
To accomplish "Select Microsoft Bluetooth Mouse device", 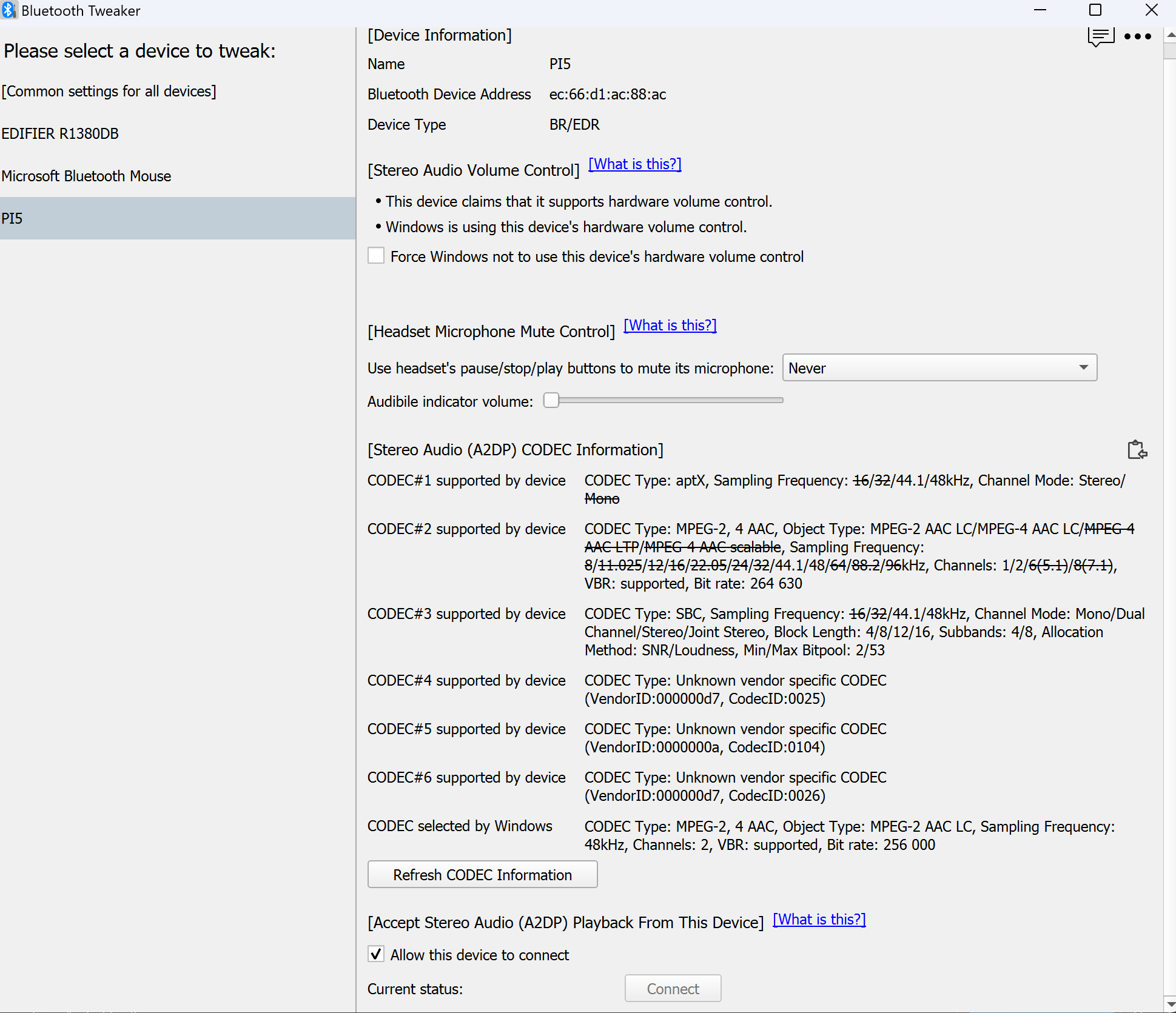I will (87, 176).
